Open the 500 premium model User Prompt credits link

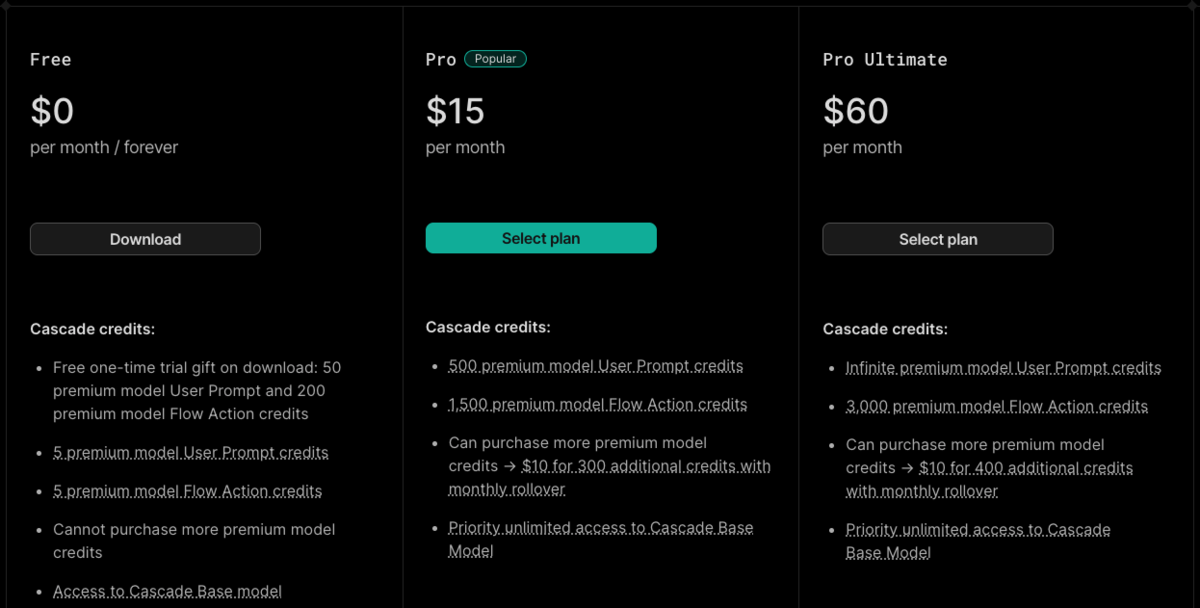coord(596,366)
